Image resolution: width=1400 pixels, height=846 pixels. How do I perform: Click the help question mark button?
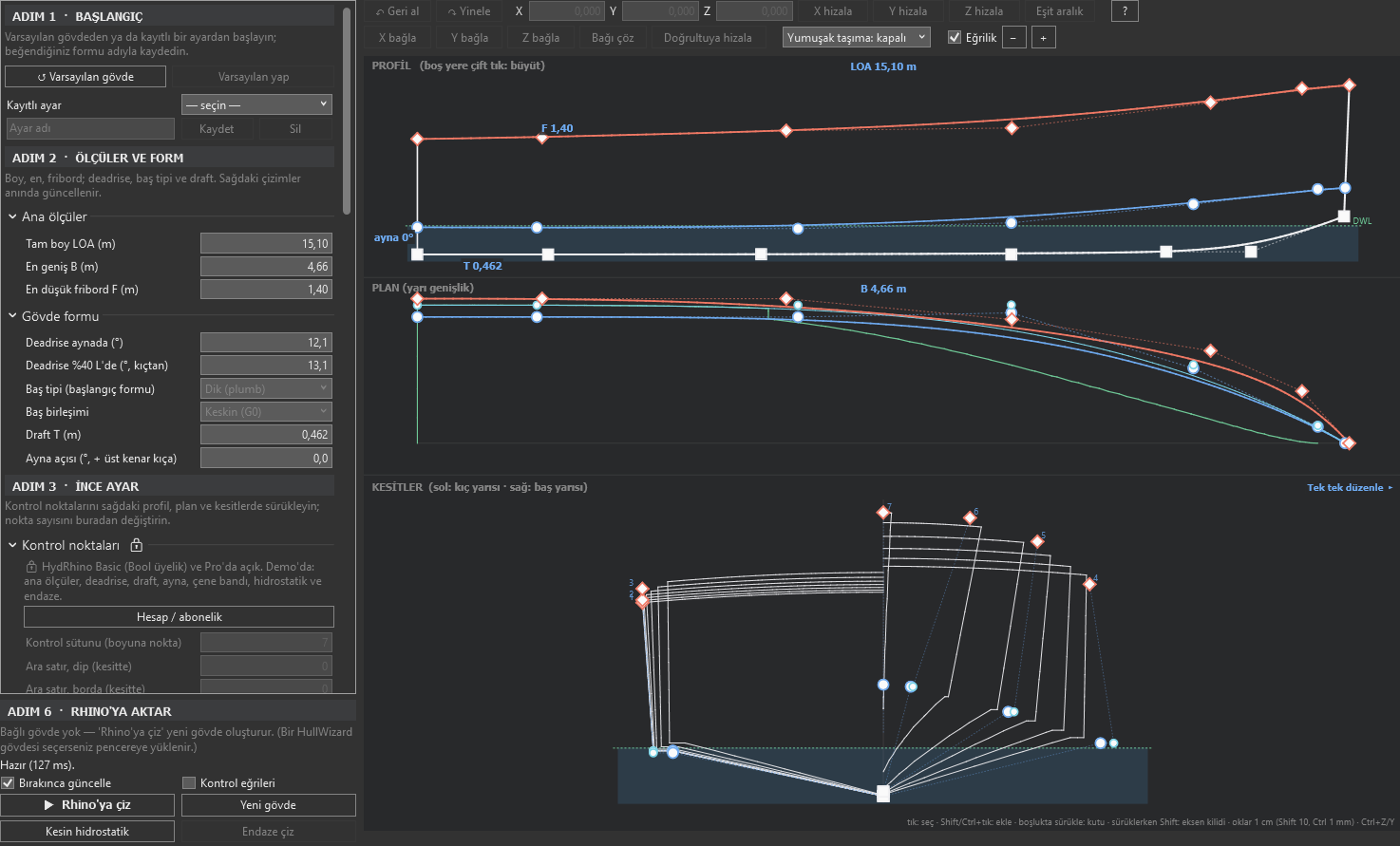[x=1125, y=11]
